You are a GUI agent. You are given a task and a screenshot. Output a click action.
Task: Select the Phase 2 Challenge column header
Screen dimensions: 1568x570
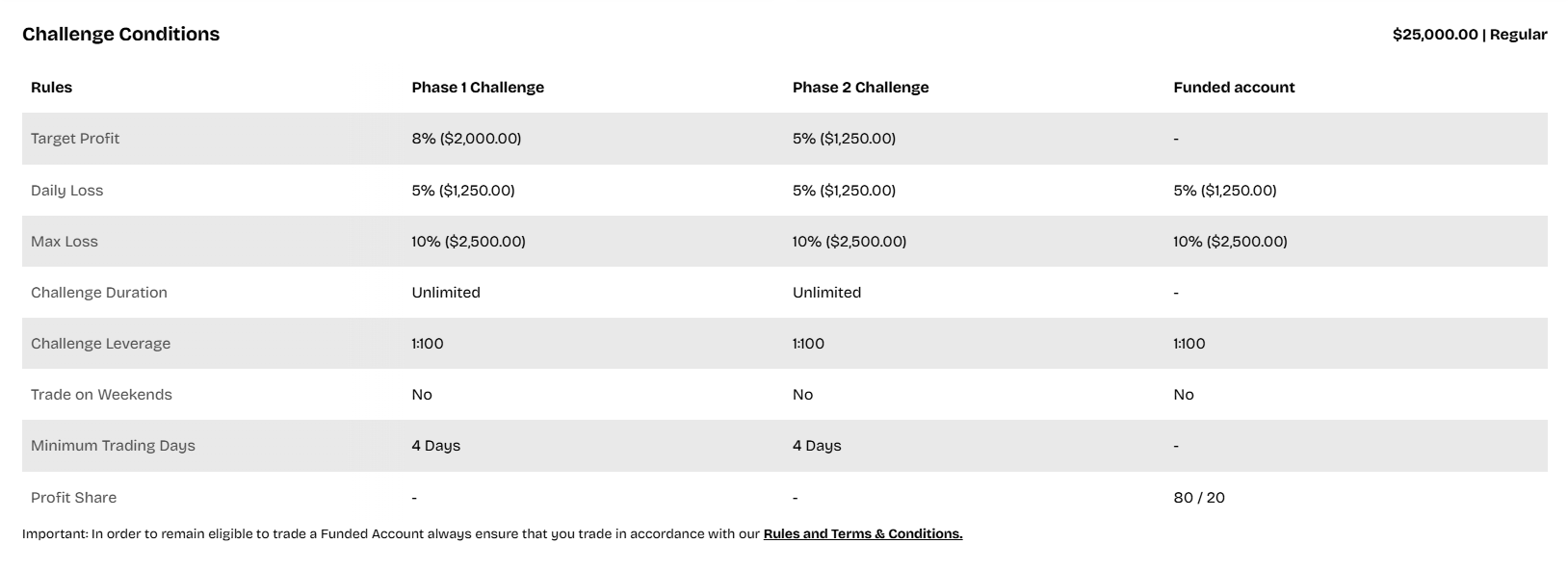pyautogui.click(x=860, y=87)
